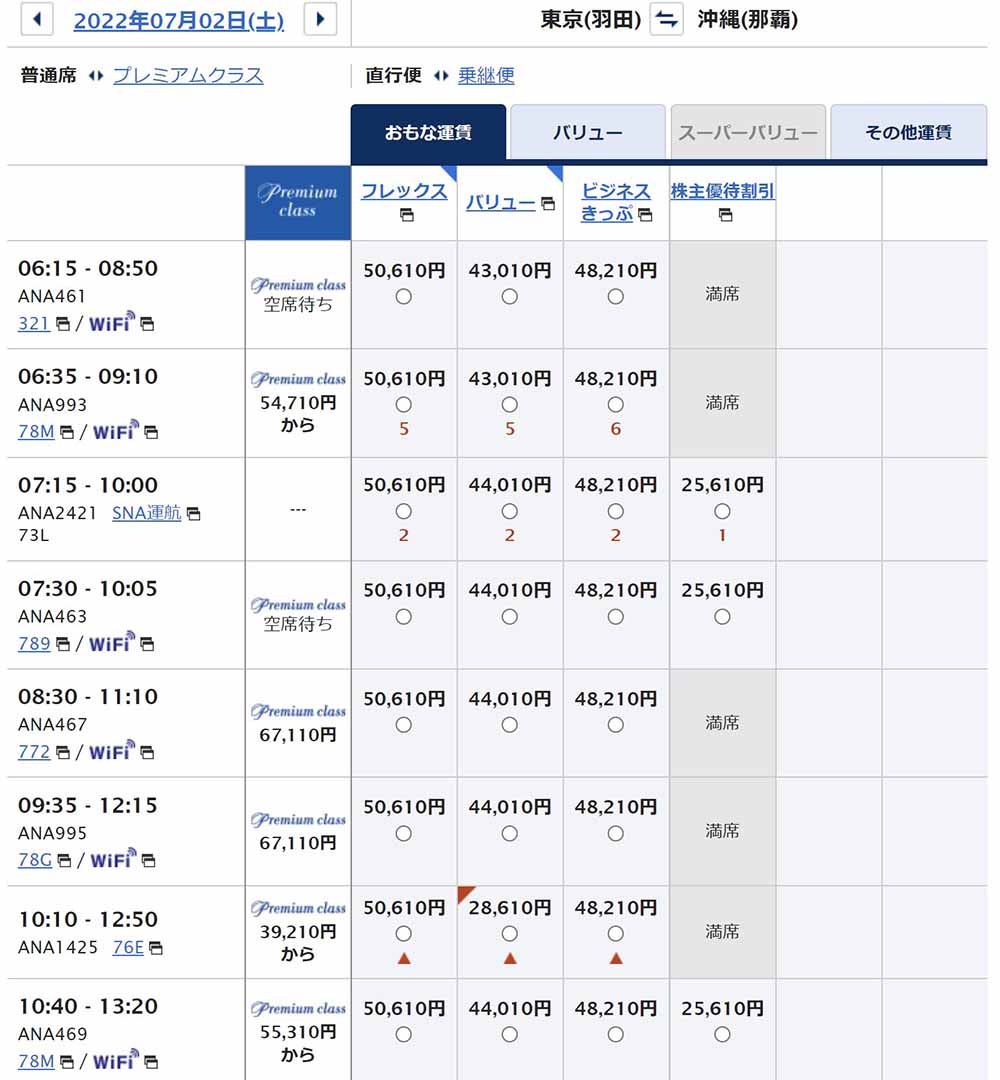Open 株主優待割引 fare column link
Viewport: 1000px width, 1080px height.
click(722, 191)
